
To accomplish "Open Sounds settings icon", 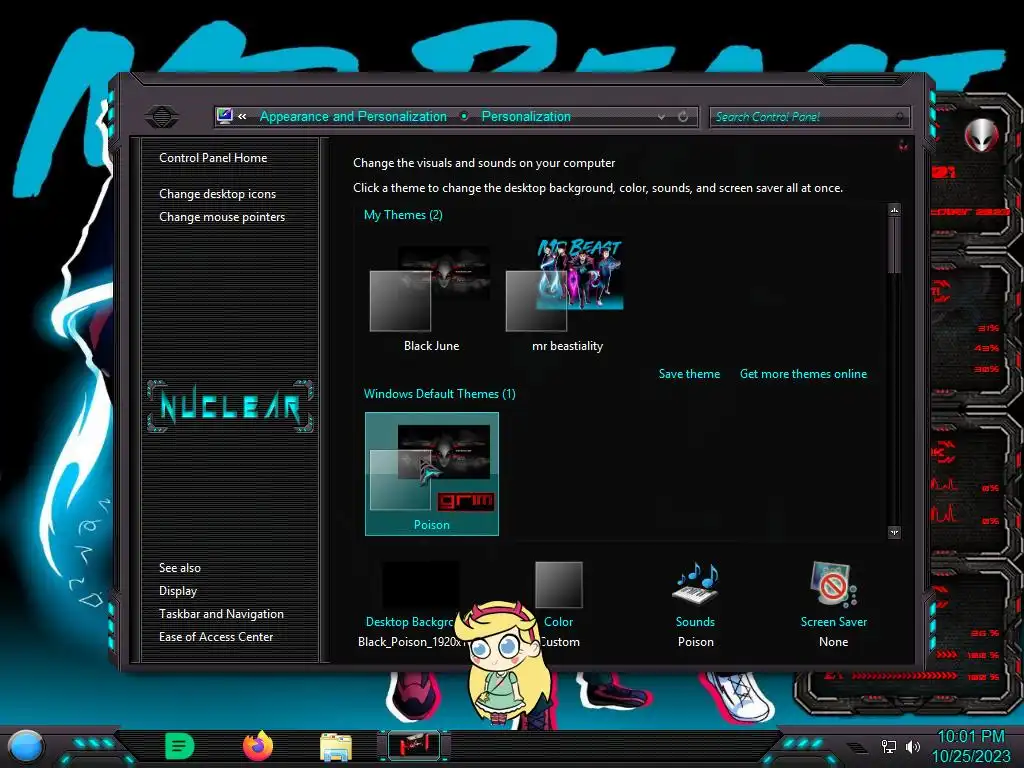I will (x=696, y=583).
